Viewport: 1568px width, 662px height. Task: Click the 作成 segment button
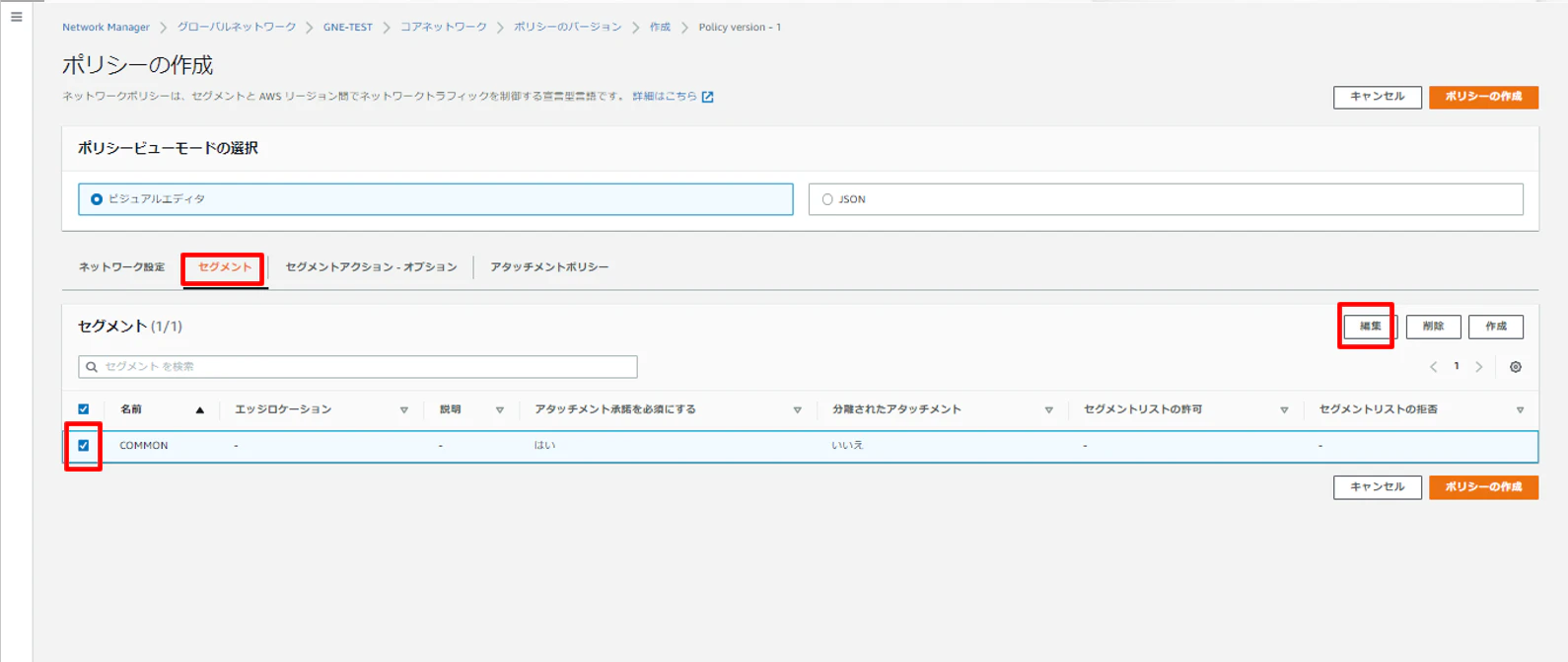(1496, 327)
